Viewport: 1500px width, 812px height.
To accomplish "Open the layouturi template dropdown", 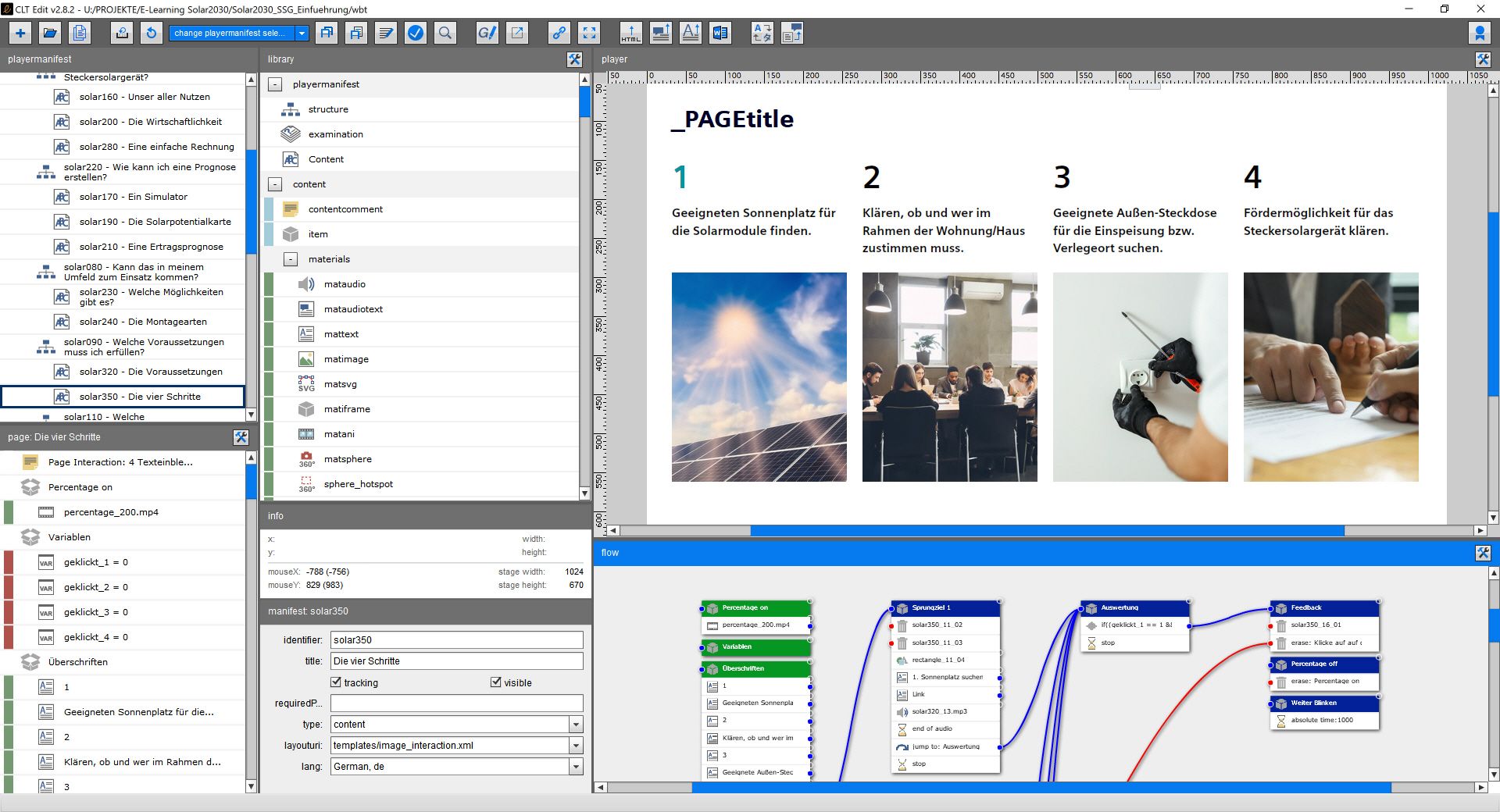I will [x=576, y=746].
